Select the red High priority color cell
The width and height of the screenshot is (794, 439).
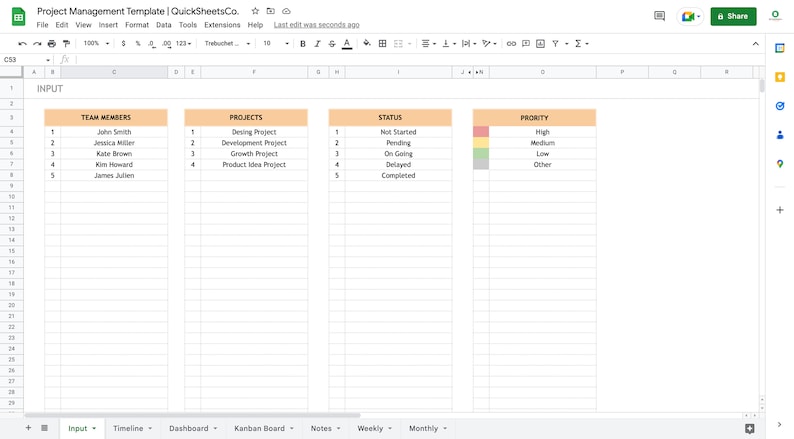[x=481, y=132]
